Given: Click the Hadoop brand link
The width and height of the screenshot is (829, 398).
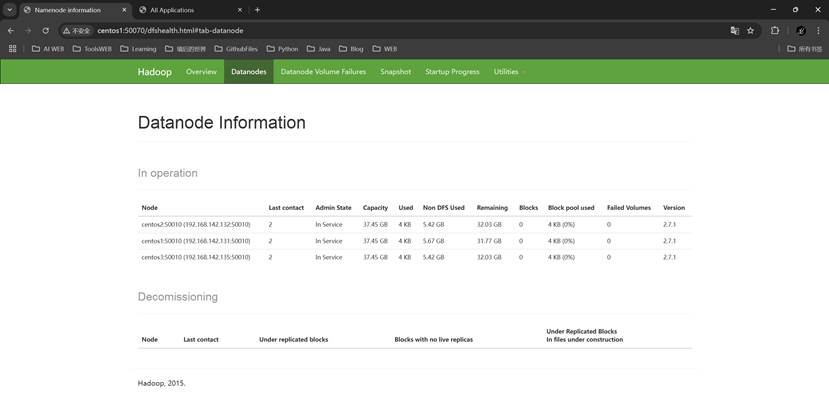Looking at the screenshot, I should (154, 72).
